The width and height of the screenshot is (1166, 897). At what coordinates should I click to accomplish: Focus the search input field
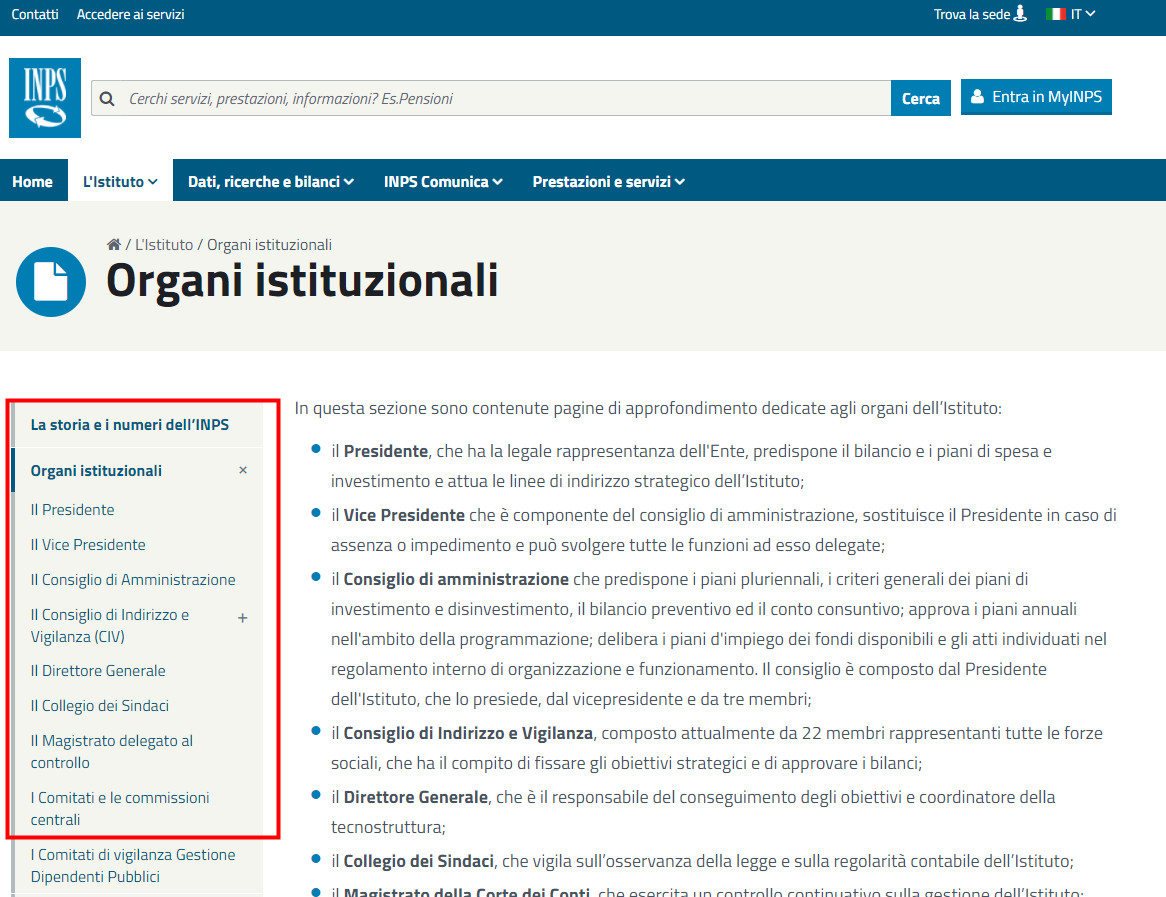491,98
